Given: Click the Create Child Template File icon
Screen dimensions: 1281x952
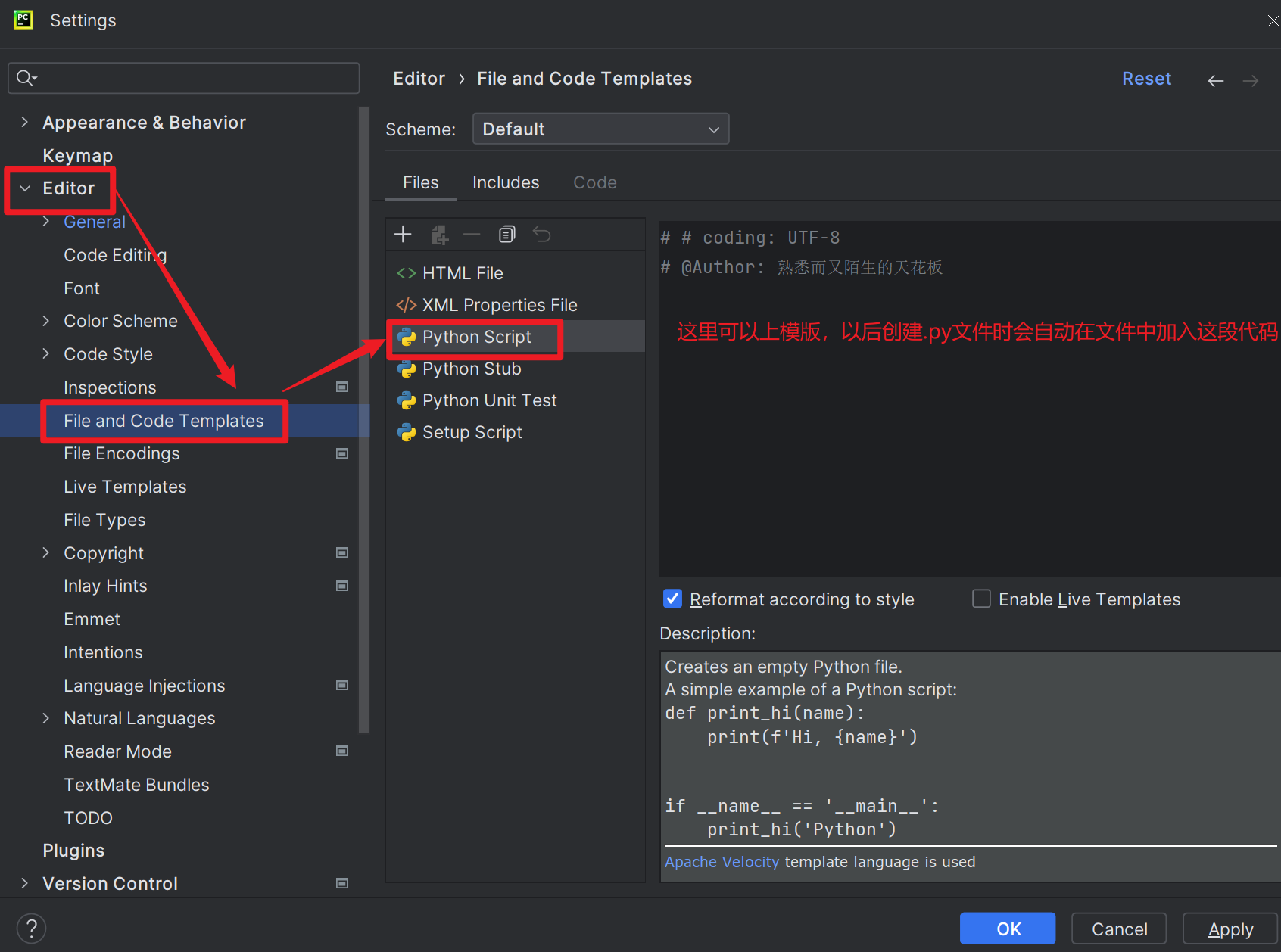Looking at the screenshot, I should click(439, 235).
